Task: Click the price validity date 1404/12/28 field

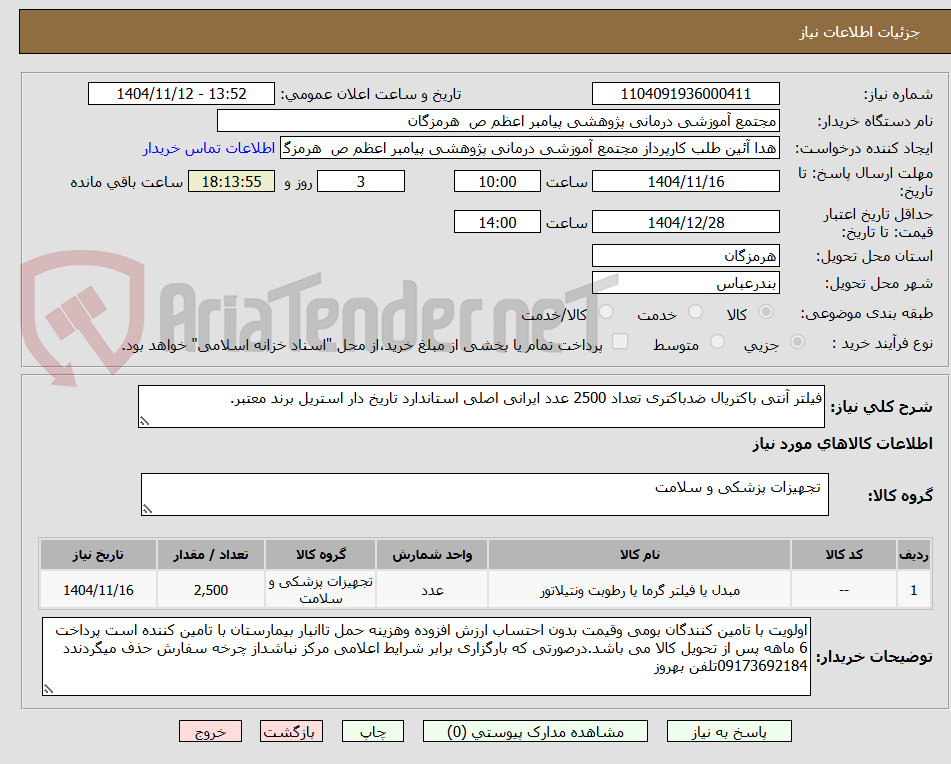Action: pyautogui.click(x=685, y=222)
